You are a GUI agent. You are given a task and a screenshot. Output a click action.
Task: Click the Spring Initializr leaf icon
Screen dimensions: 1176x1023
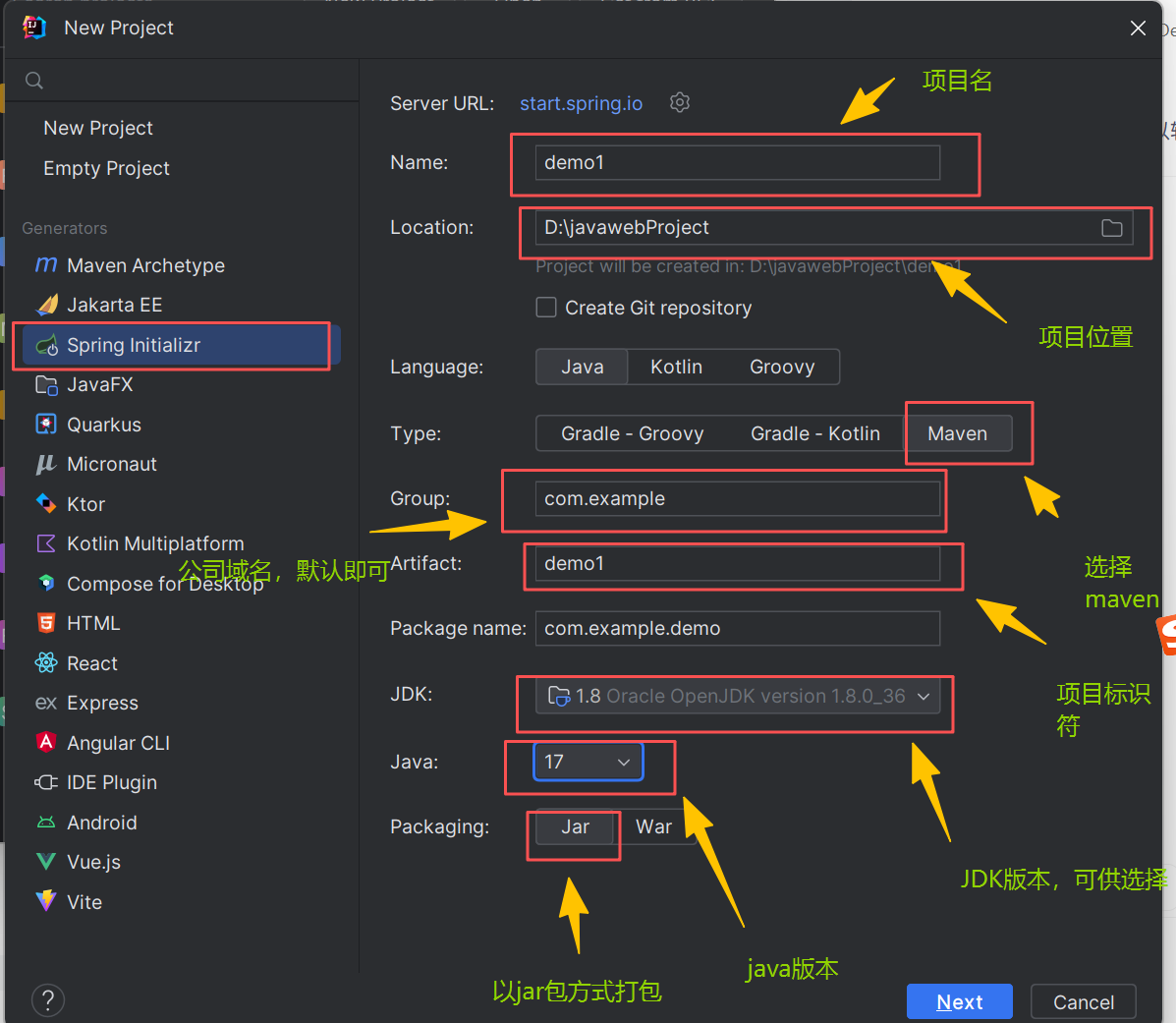46,345
